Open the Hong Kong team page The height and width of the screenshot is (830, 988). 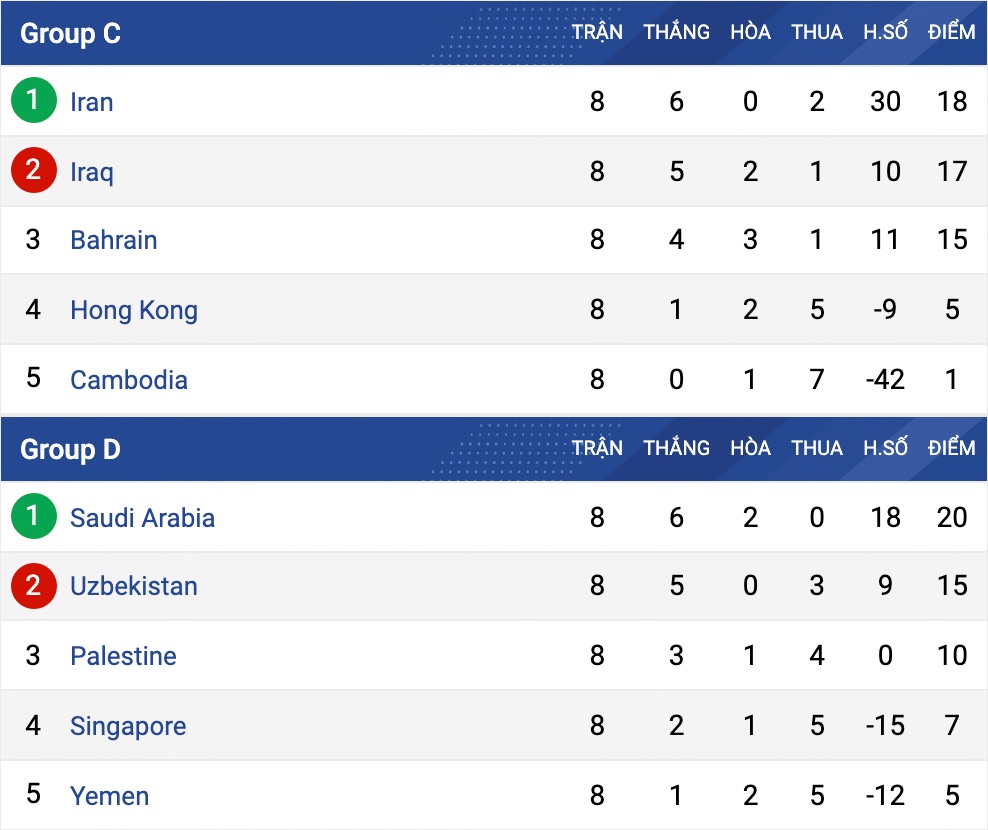[x=134, y=310]
